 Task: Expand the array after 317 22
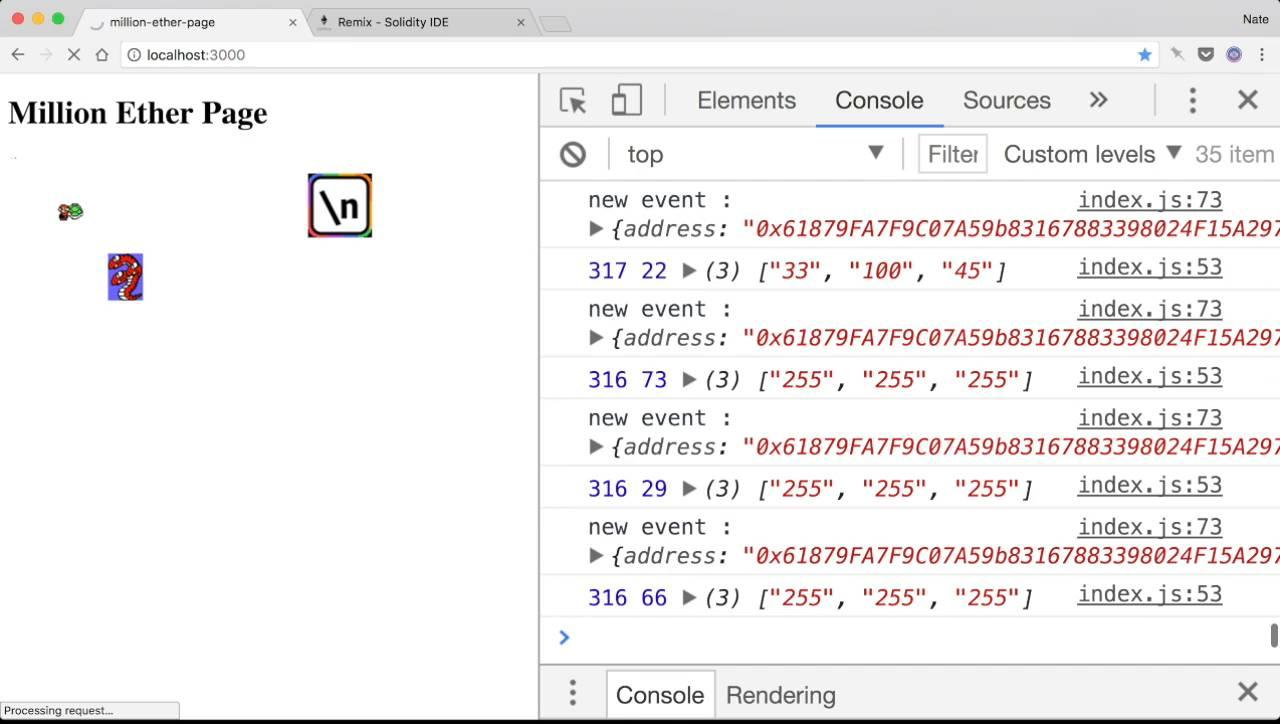[689, 270]
